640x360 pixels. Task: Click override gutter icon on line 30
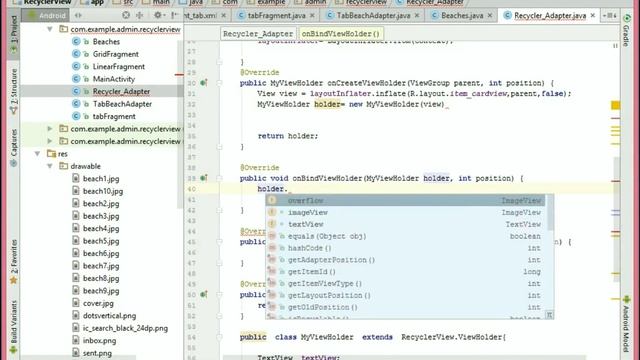click(204, 83)
